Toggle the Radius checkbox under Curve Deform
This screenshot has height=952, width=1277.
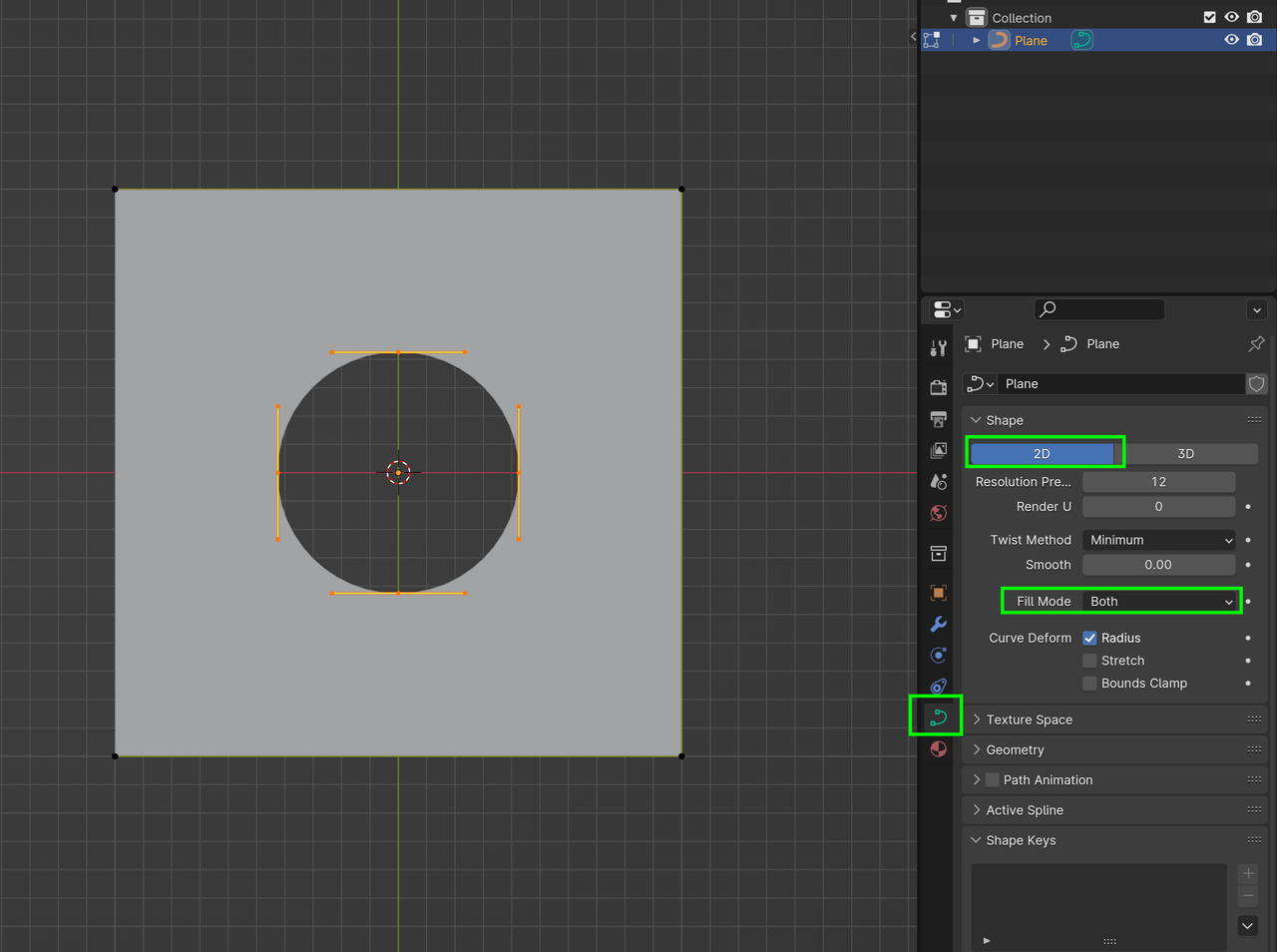(x=1089, y=637)
